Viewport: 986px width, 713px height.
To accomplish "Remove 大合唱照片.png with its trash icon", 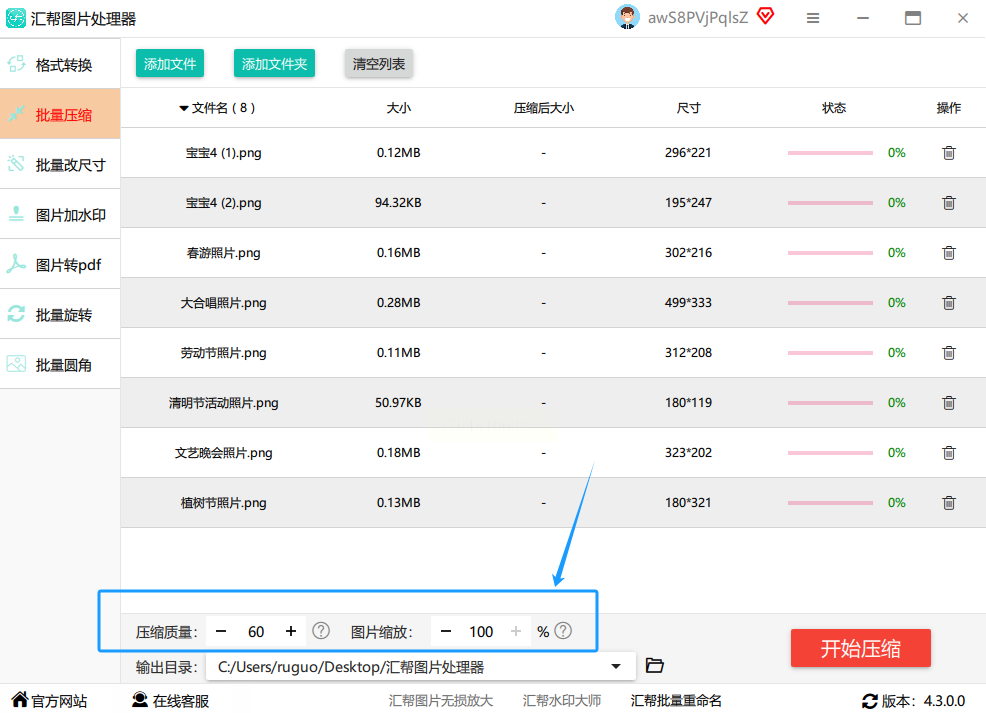I will point(948,303).
